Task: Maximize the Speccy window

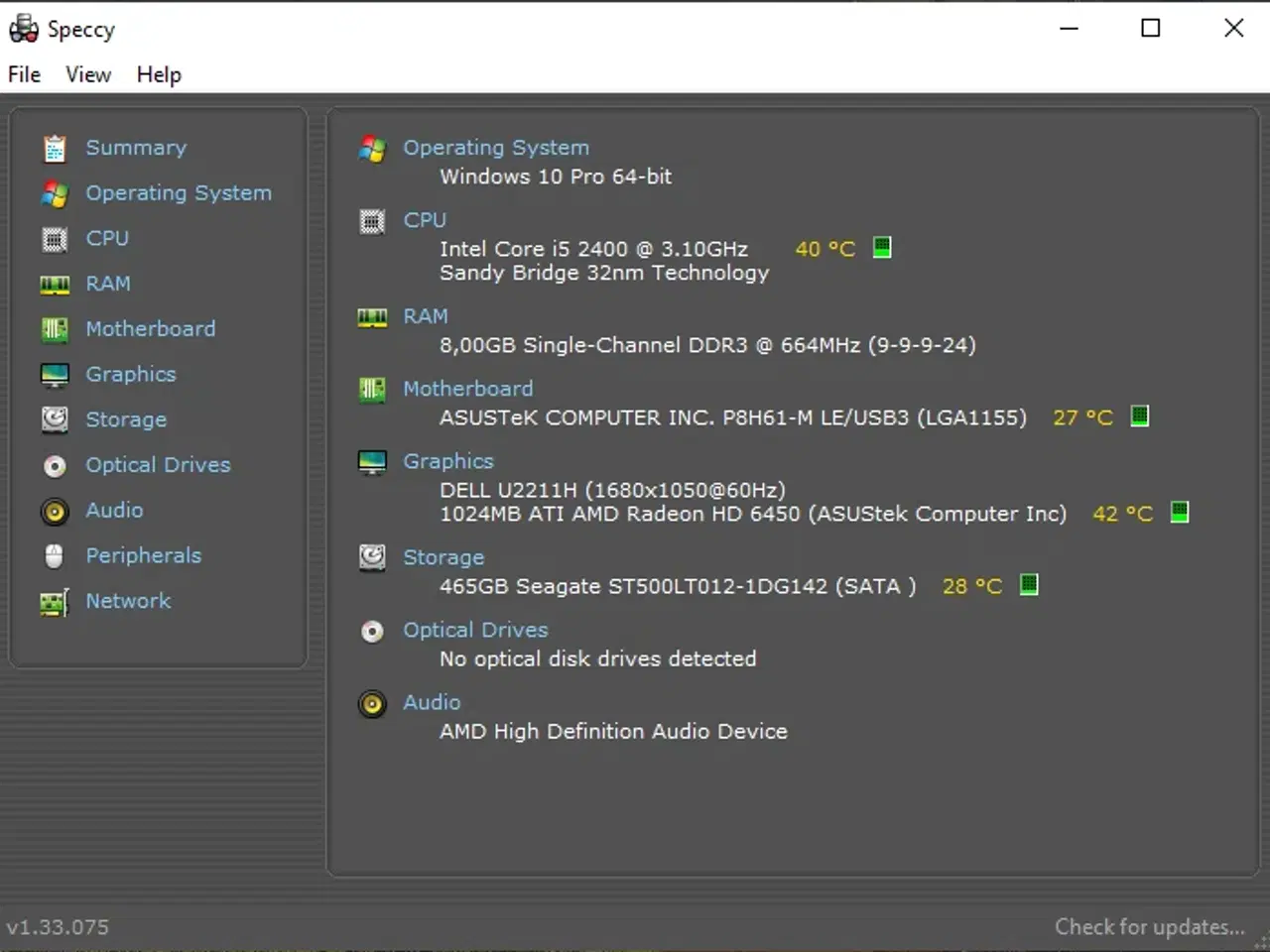Action: [1151, 28]
